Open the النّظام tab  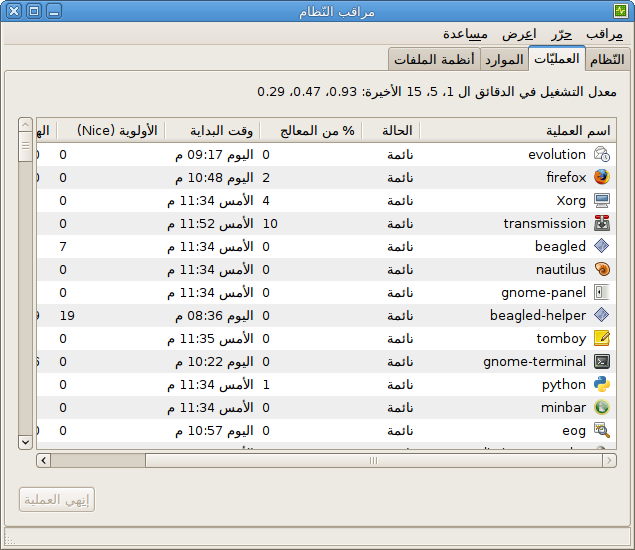point(607,59)
